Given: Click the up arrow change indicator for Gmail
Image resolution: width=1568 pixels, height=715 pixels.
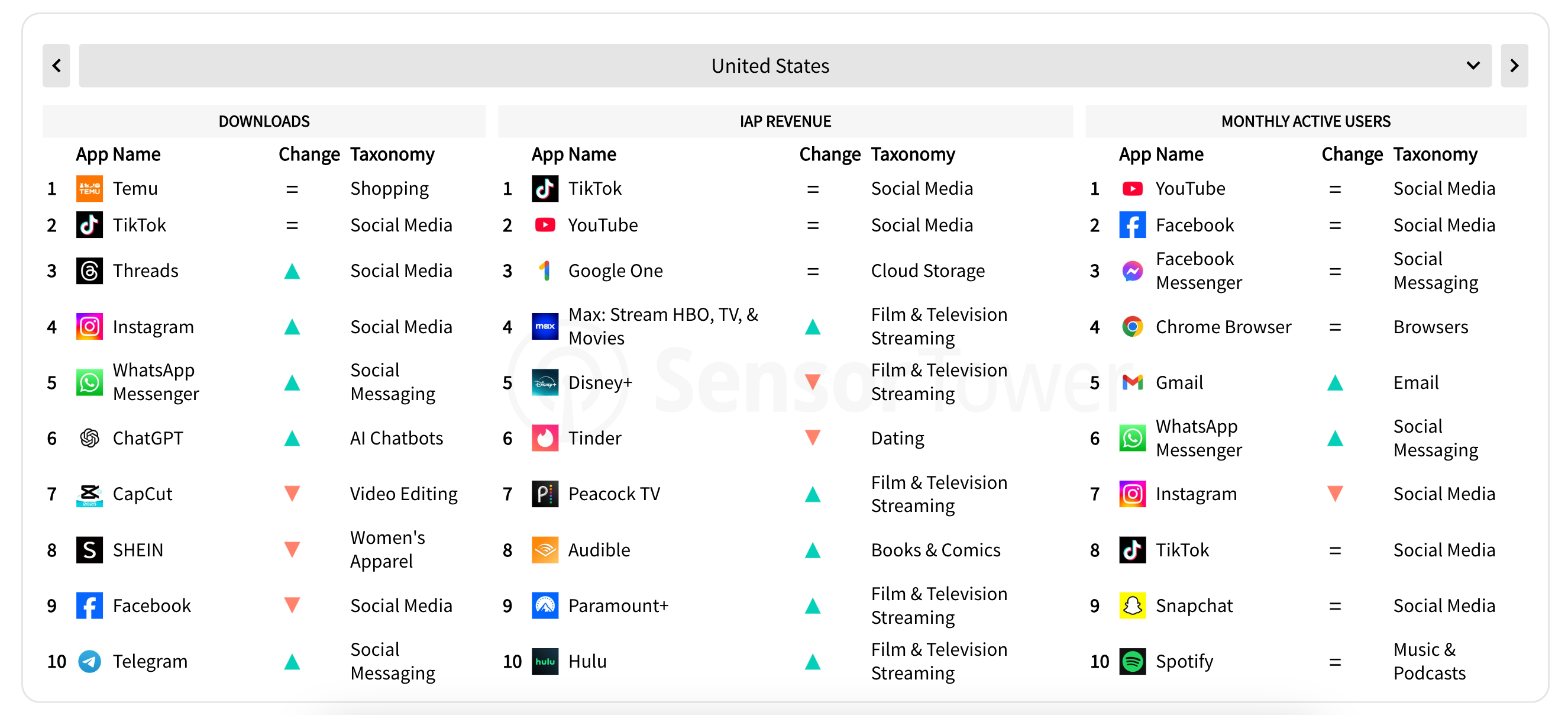Looking at the screenshot, I should 1335,382.
